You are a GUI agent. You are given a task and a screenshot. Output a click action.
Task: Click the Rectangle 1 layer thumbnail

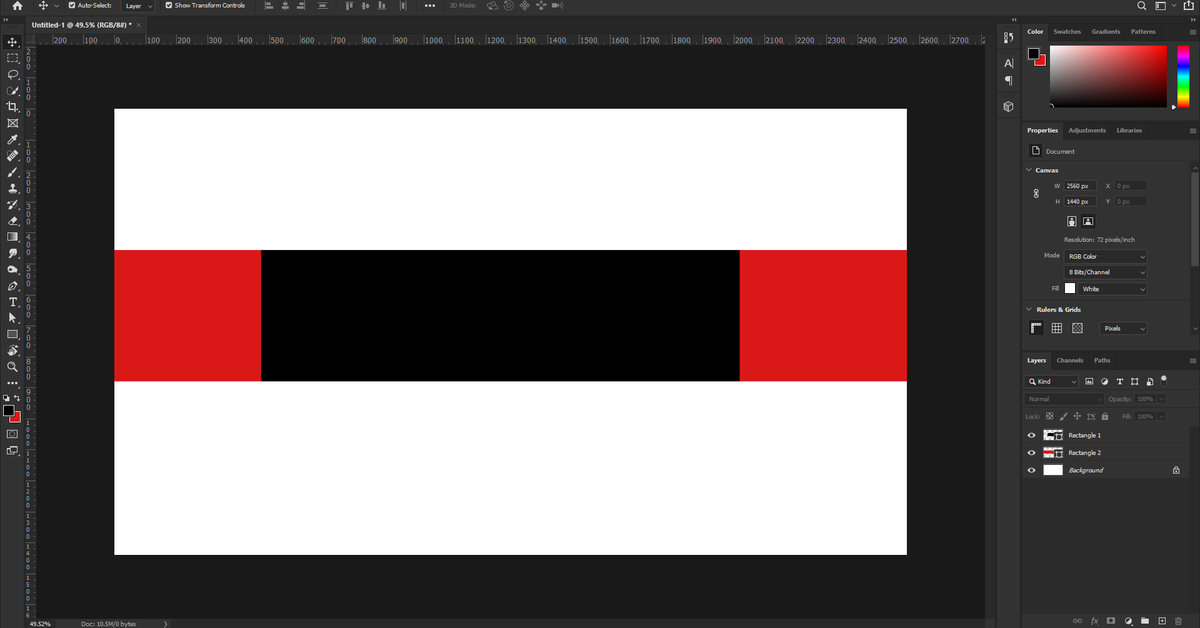1053,436
